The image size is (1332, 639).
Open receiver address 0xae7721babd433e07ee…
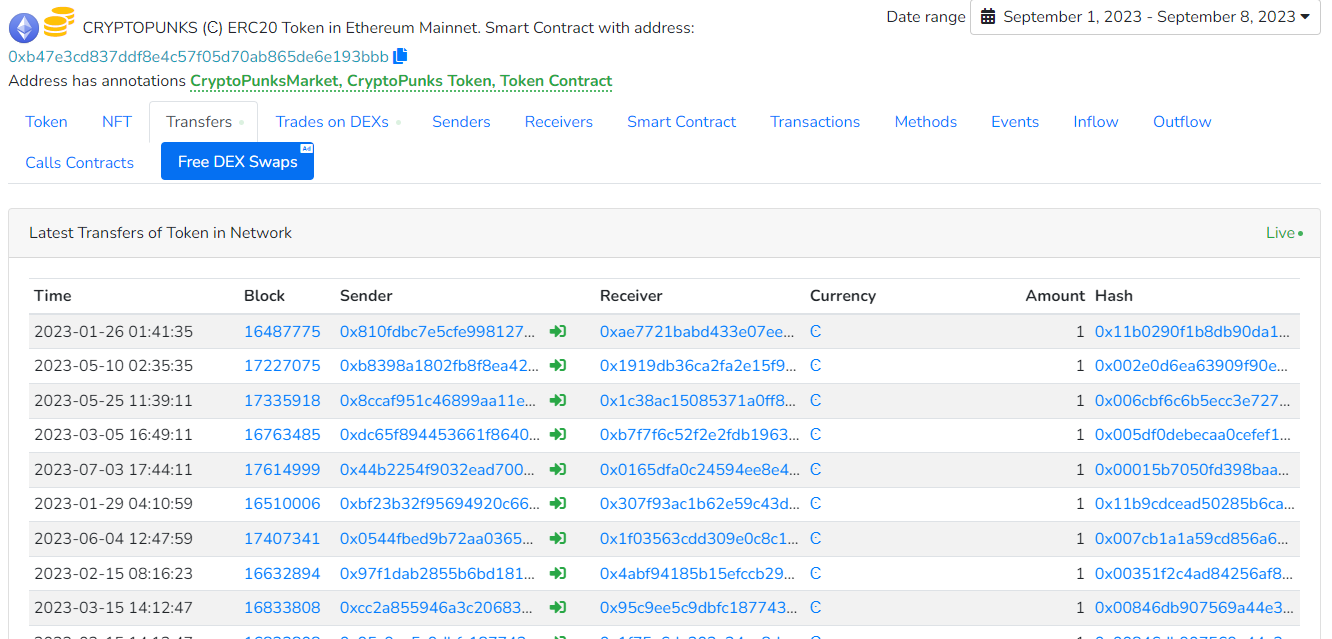click(x=698, y=332)
